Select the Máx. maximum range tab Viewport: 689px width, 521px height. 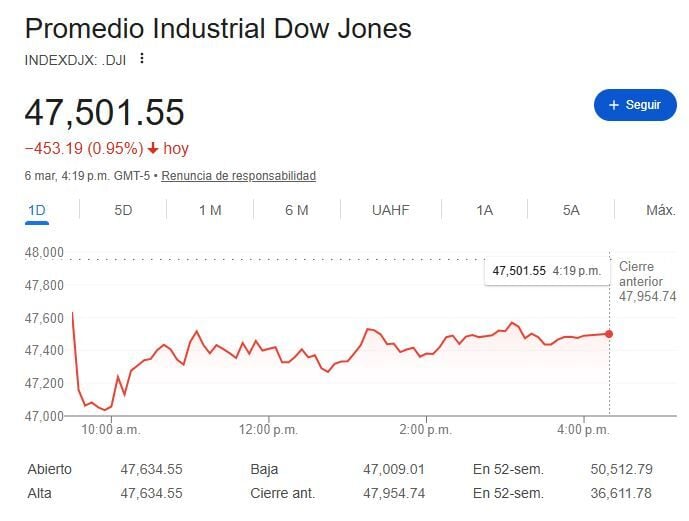click(x=660, y=210)
